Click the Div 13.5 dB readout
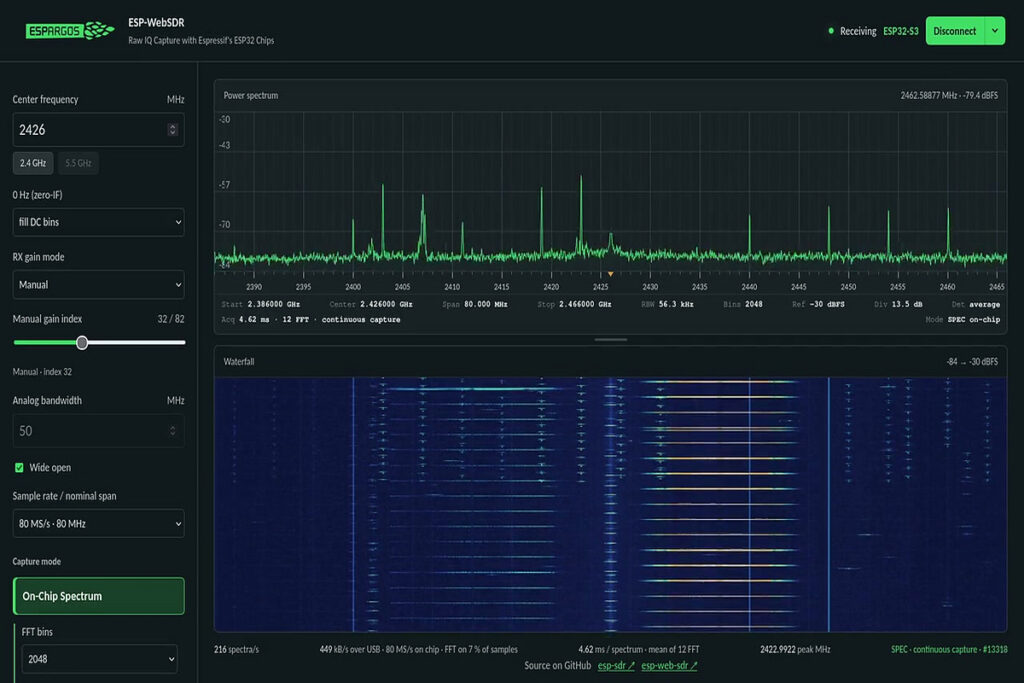Viewport: 1024px width, 683px height. tap(898, 304)
